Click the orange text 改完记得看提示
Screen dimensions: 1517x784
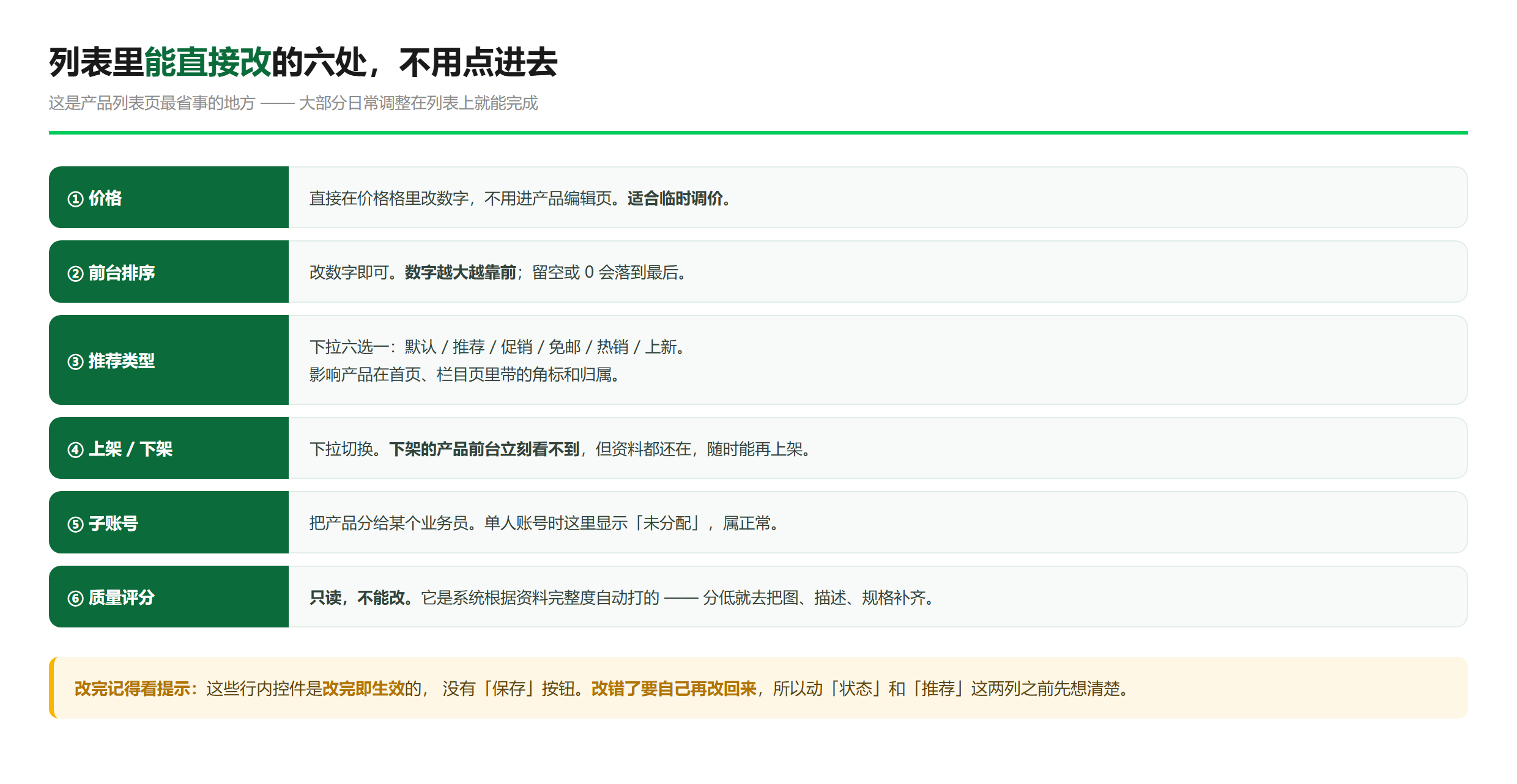point(132,689)
